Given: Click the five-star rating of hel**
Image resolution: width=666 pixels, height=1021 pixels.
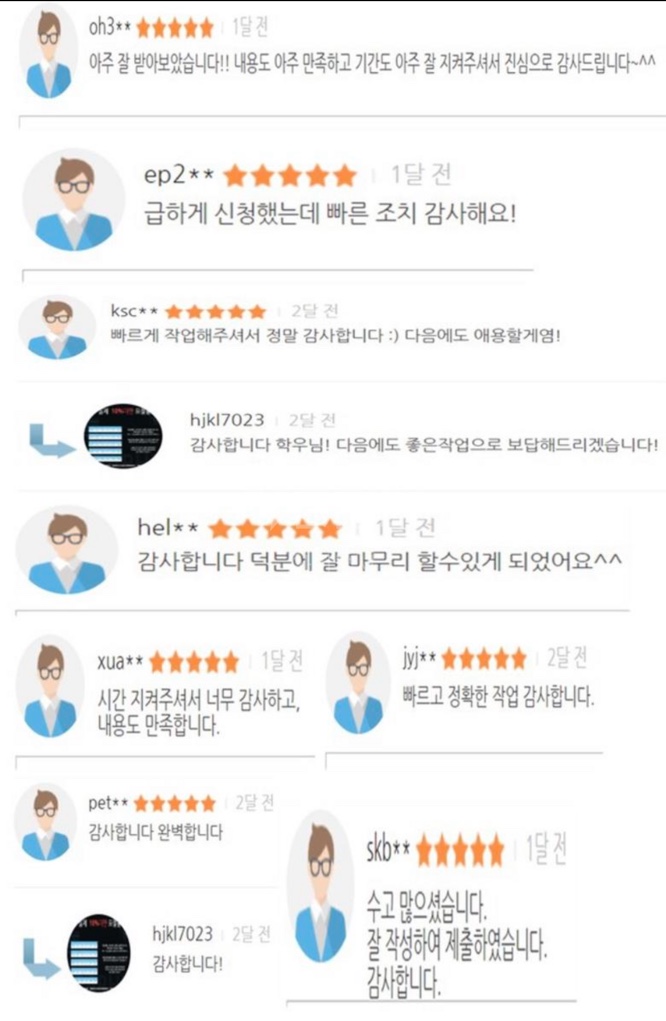Looking at the screenshot, I should click(275, 529).
